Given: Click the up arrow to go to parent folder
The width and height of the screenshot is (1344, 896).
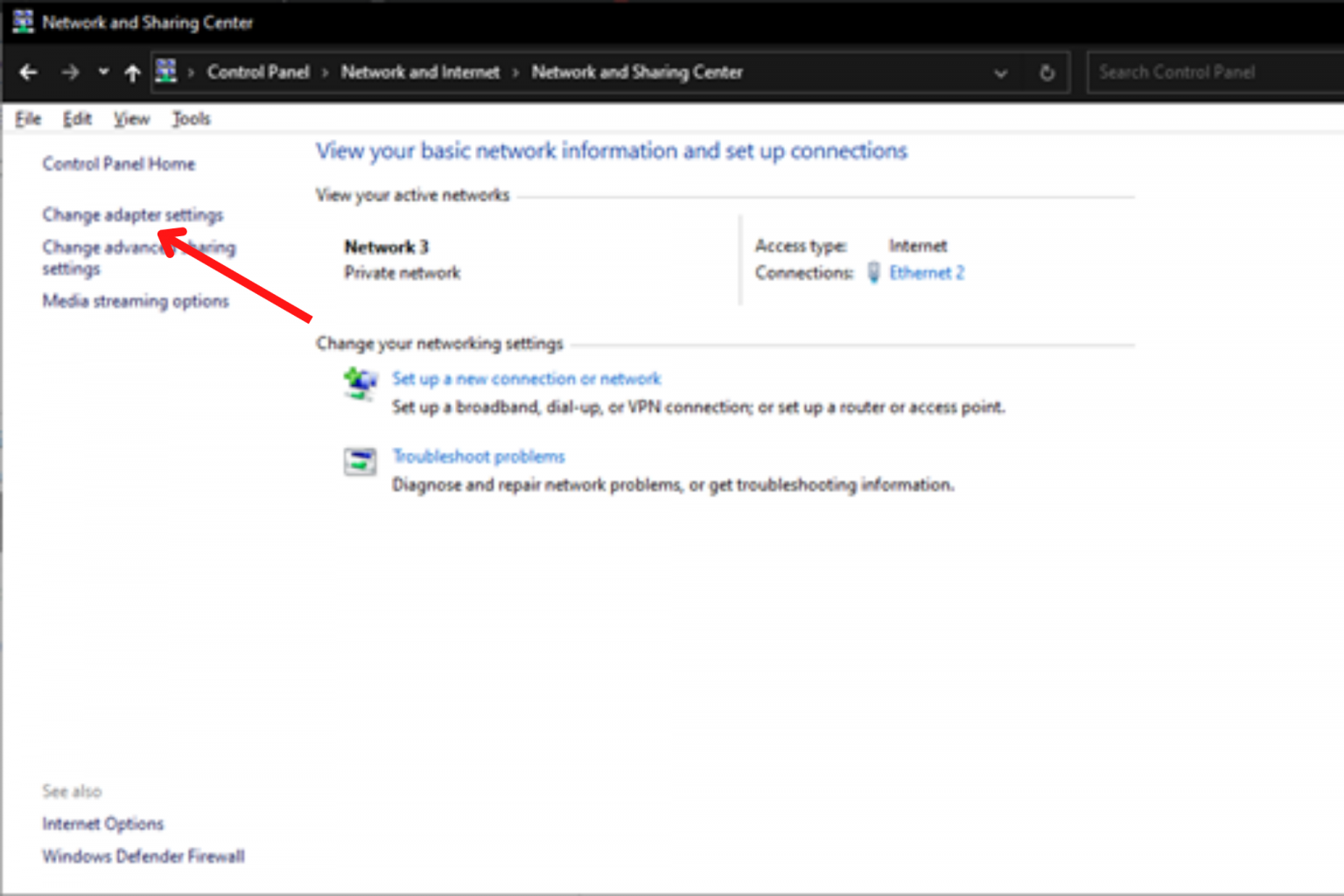Looking at the screenshot, I should click(132, 73).
